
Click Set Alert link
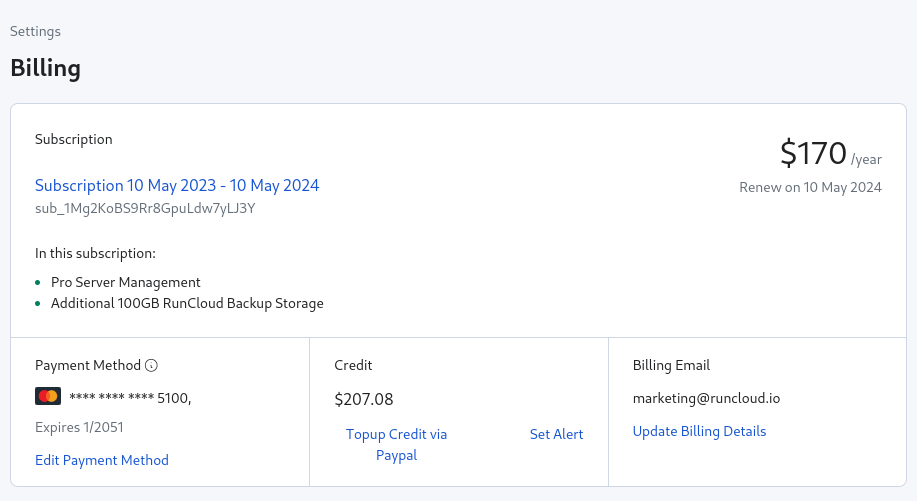(556, 434)
